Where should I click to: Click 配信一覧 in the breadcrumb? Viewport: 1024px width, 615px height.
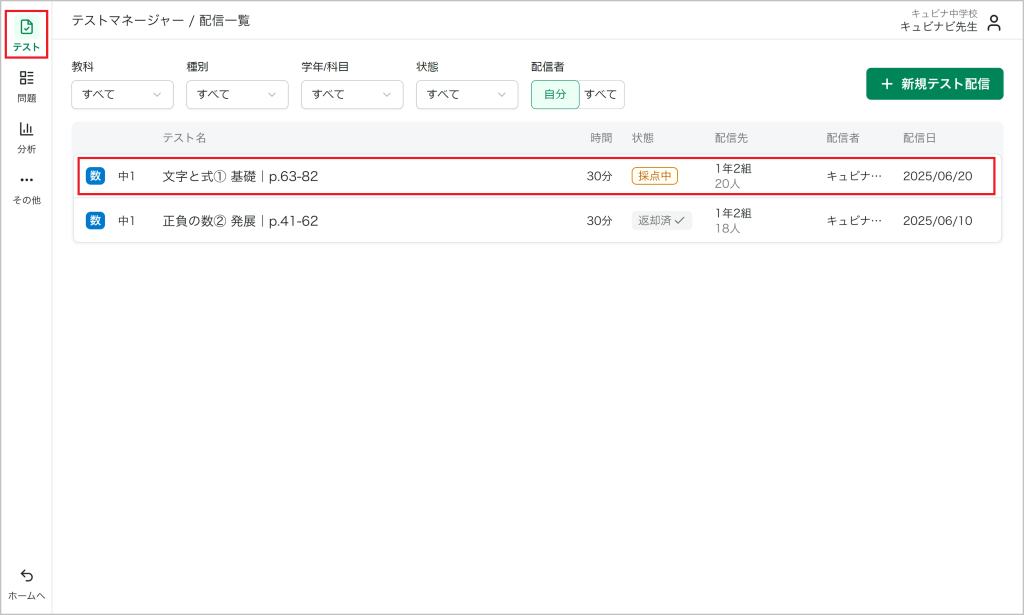pos(225,20)
